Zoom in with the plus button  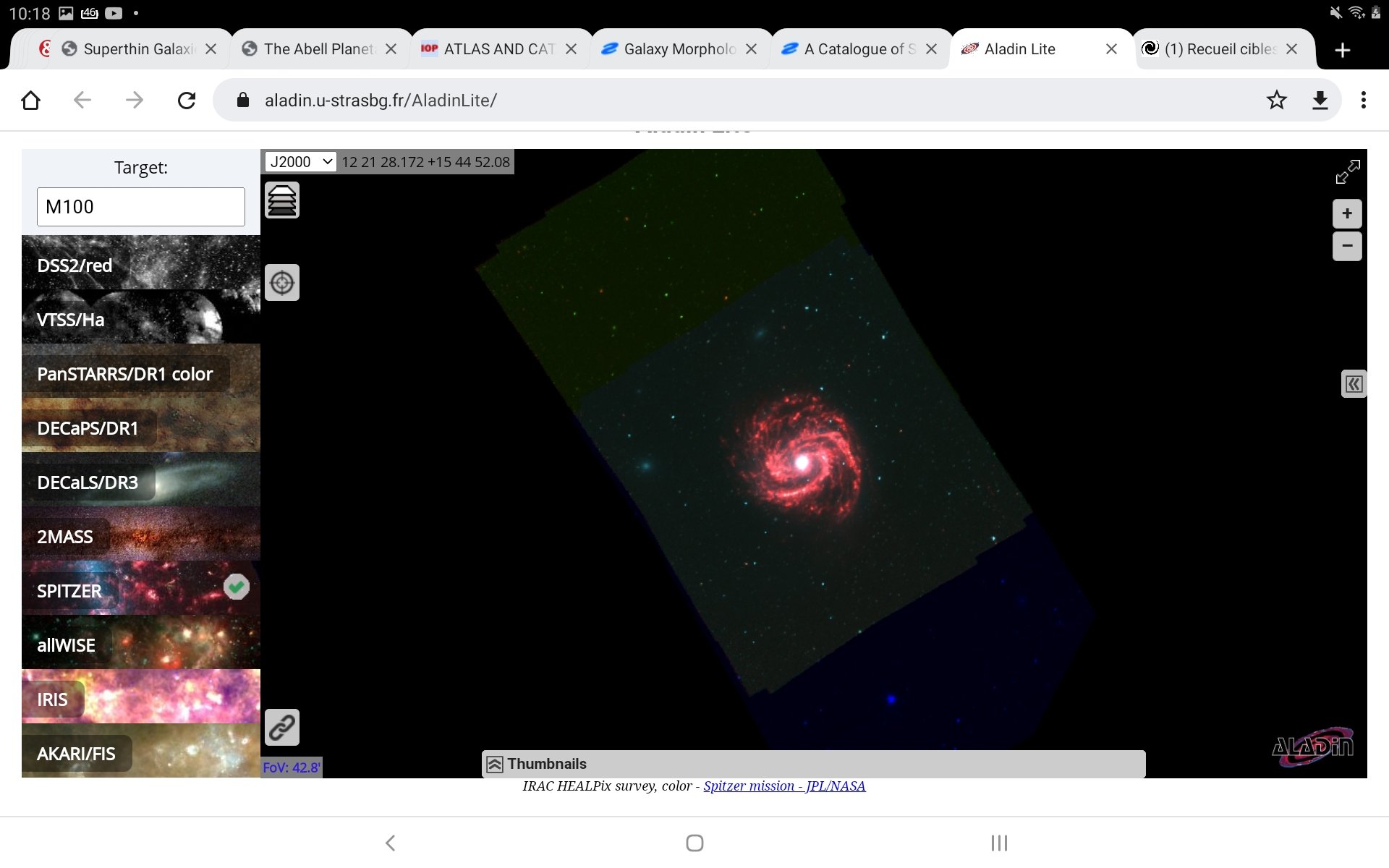coord(1347,213)
